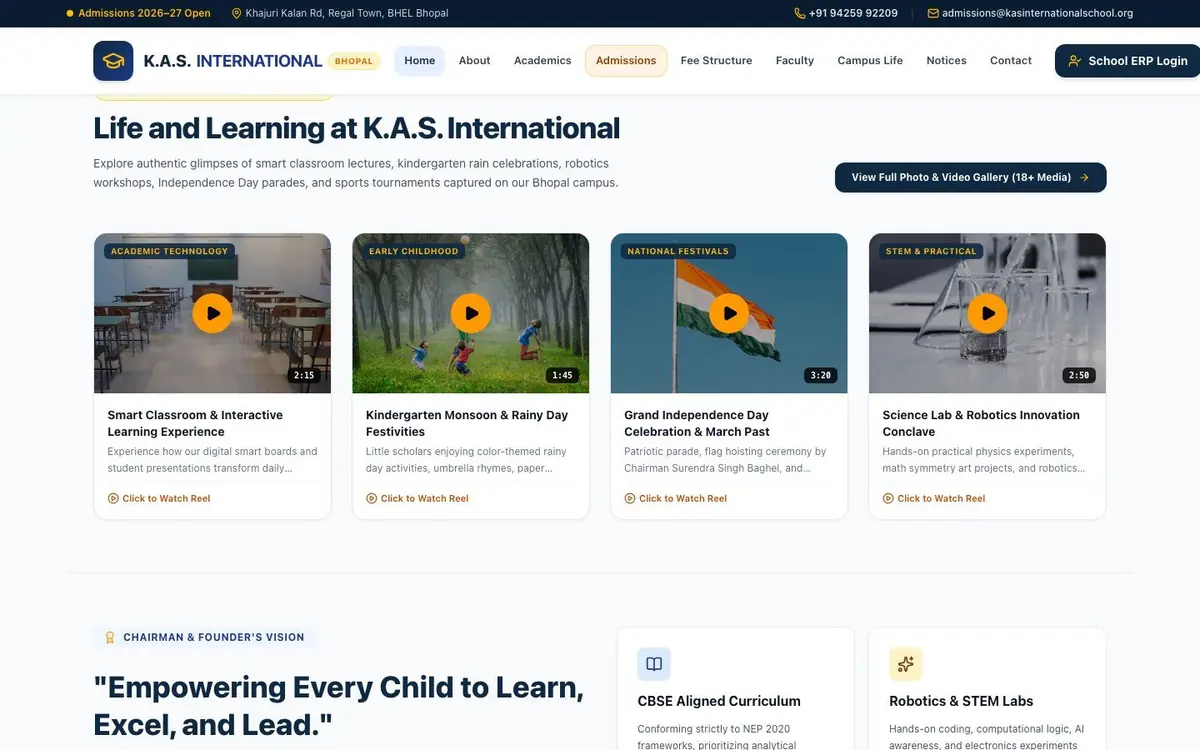The height and width of the screenshot is (750, 1200).
Task: Click the award icon beside Chairman & Founder's Vision
Action: click(111, 637)
